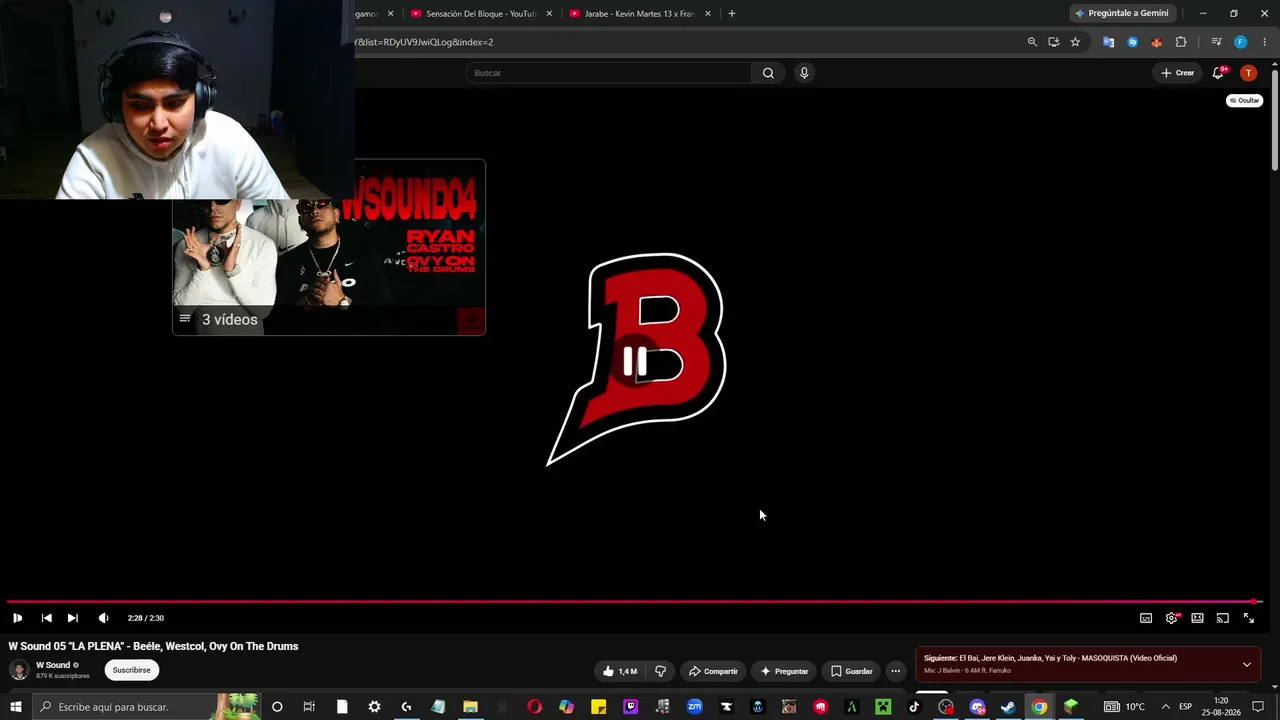Click the page vertical scrollbar

[x=1275, y=120]
